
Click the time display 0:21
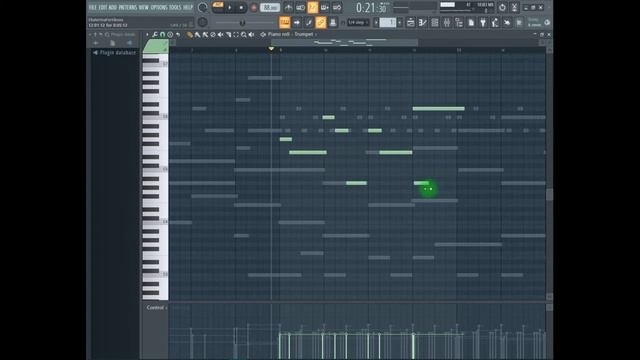pyautogui.click(x=371, y=7)
